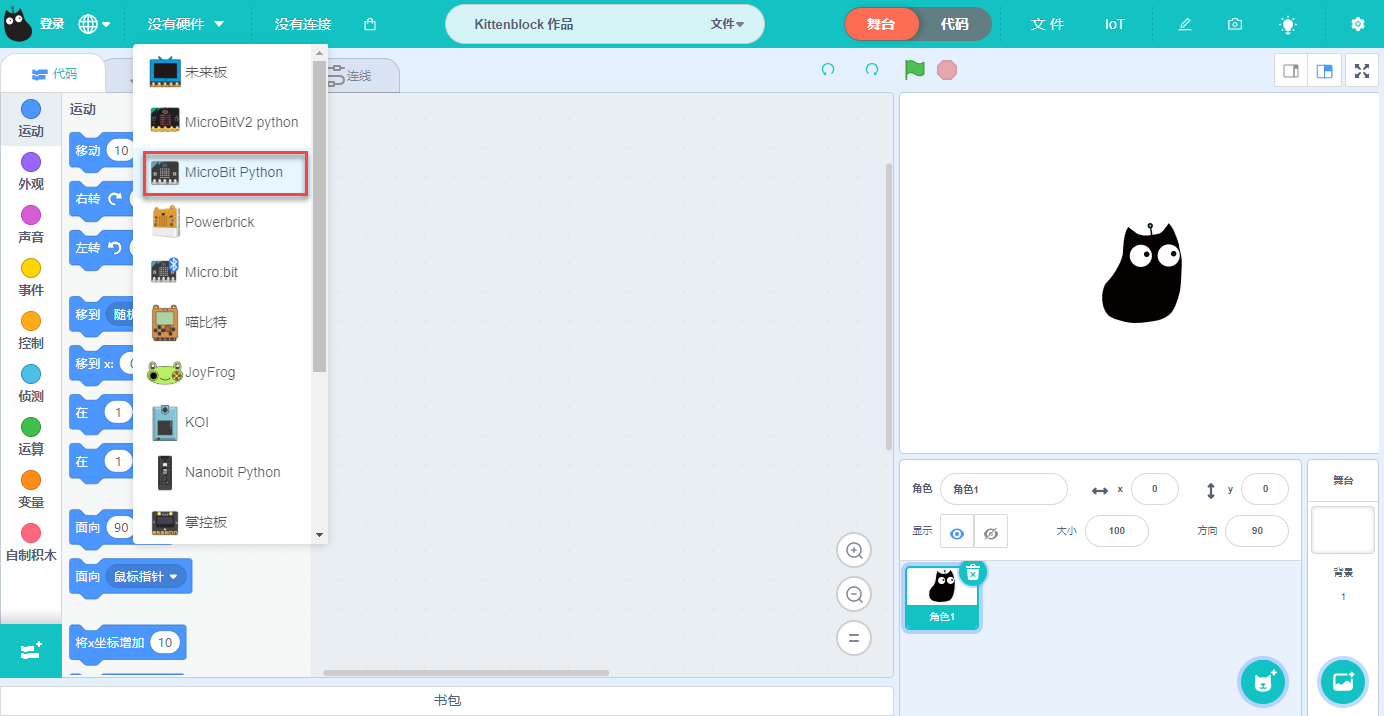This screenshot has height=716, width=1384.
Task: Open settings with the gear icon
Action: point(1358,24)
